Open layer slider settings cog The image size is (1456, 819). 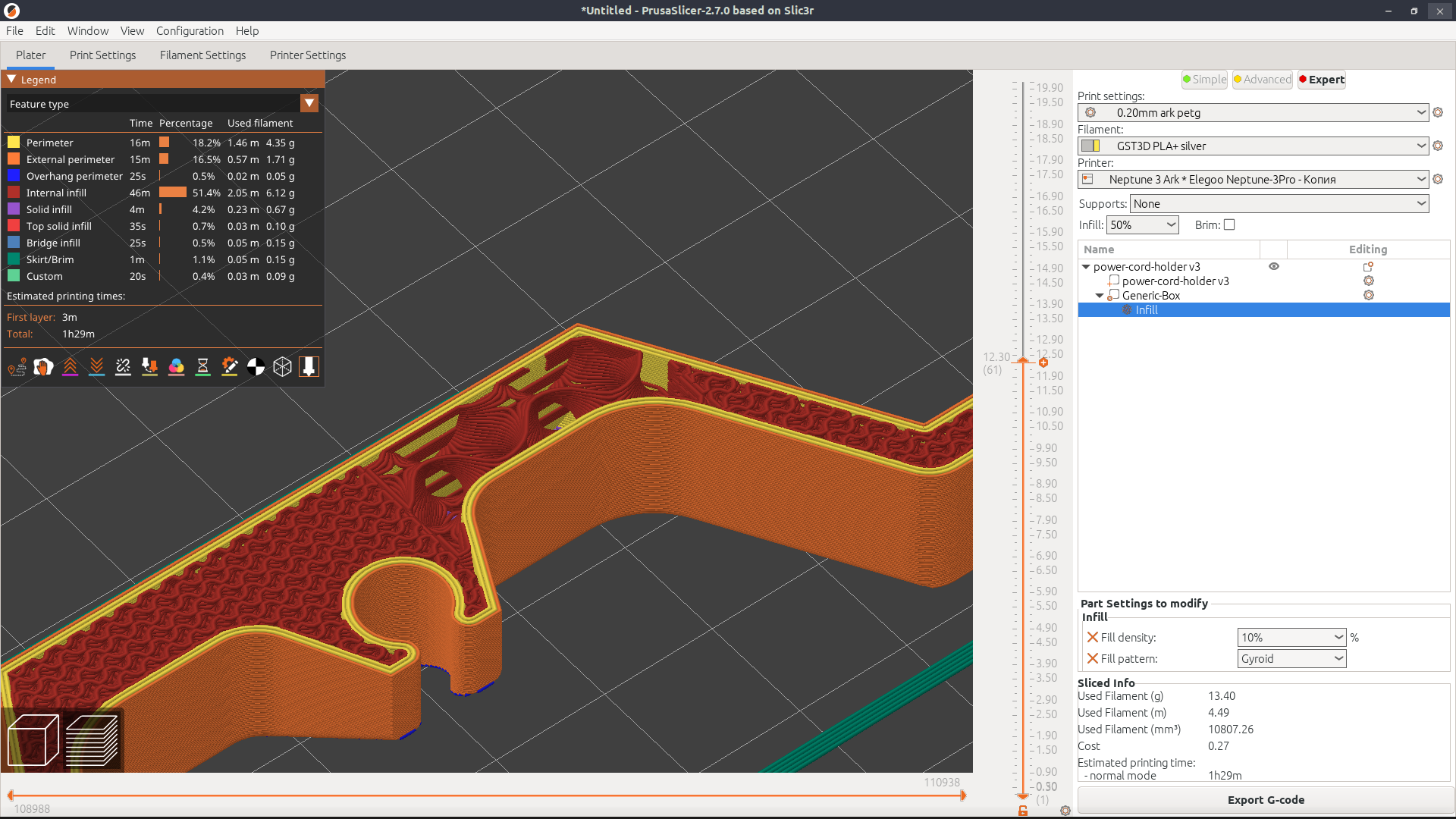pos(1065,811)
